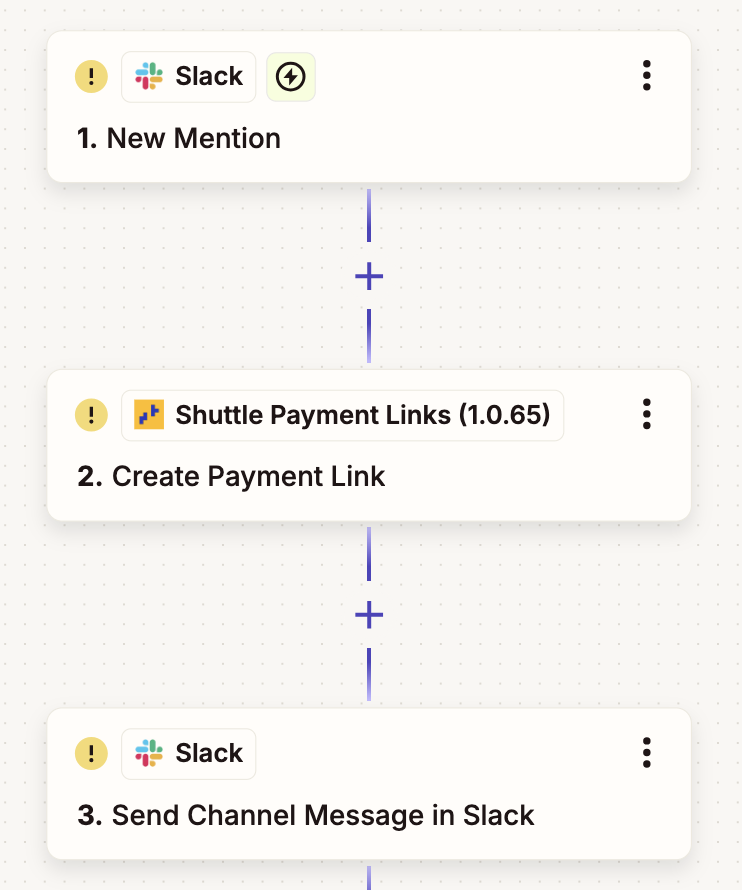Click the plus icon between steps 1 and 2
Viewport: 742px width, 890px height.
point(369,275)
